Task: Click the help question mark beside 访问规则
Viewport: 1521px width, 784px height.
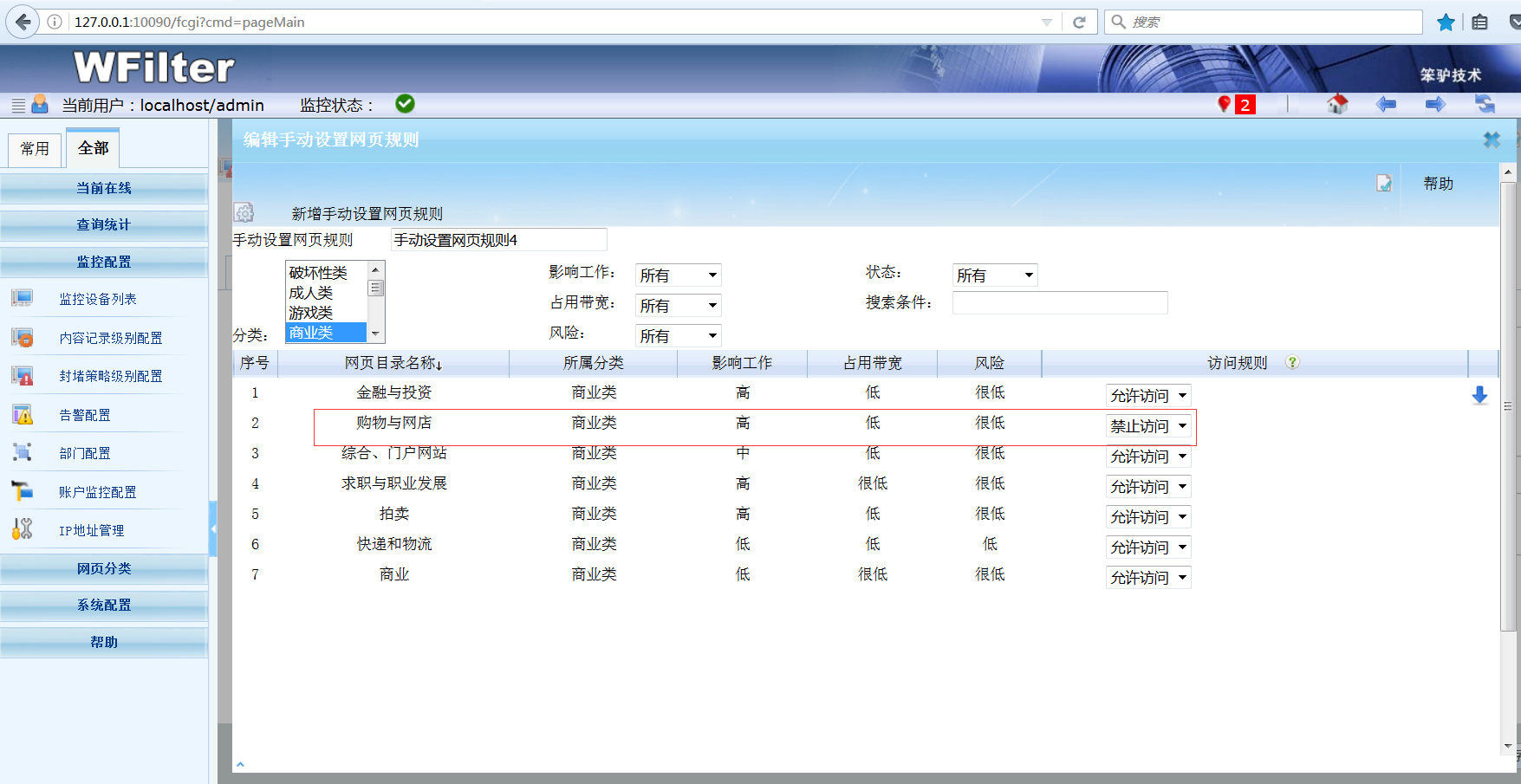Action: point(1292,363)
